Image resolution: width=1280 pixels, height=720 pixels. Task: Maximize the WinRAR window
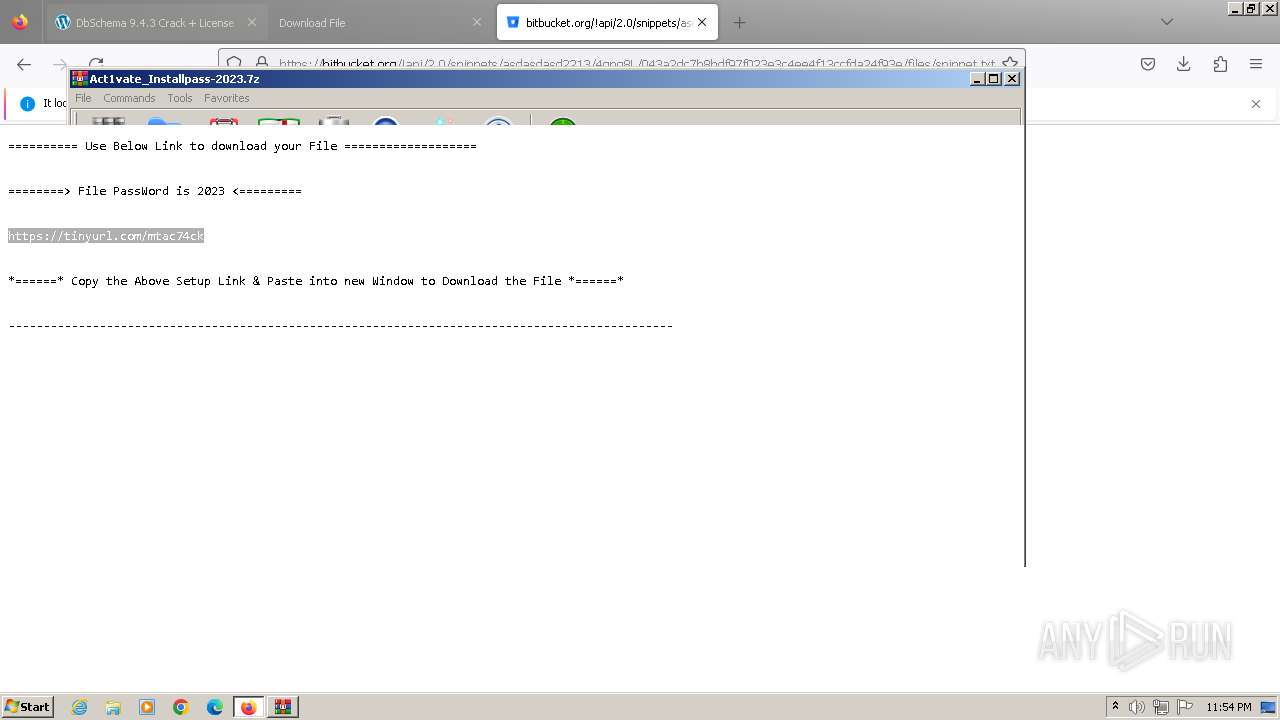point(994,78)
